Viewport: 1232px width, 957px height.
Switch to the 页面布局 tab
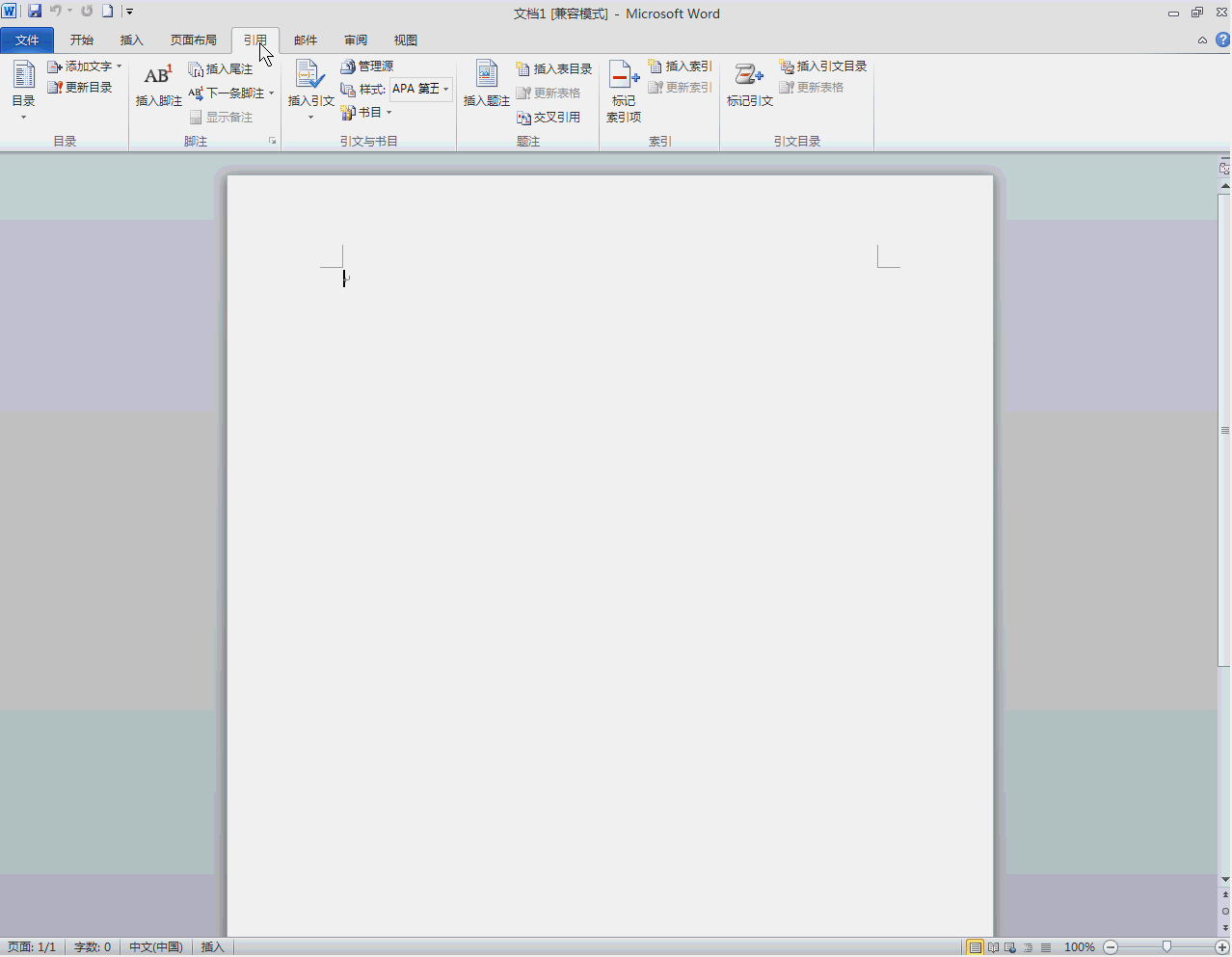[x=194, y=40]
